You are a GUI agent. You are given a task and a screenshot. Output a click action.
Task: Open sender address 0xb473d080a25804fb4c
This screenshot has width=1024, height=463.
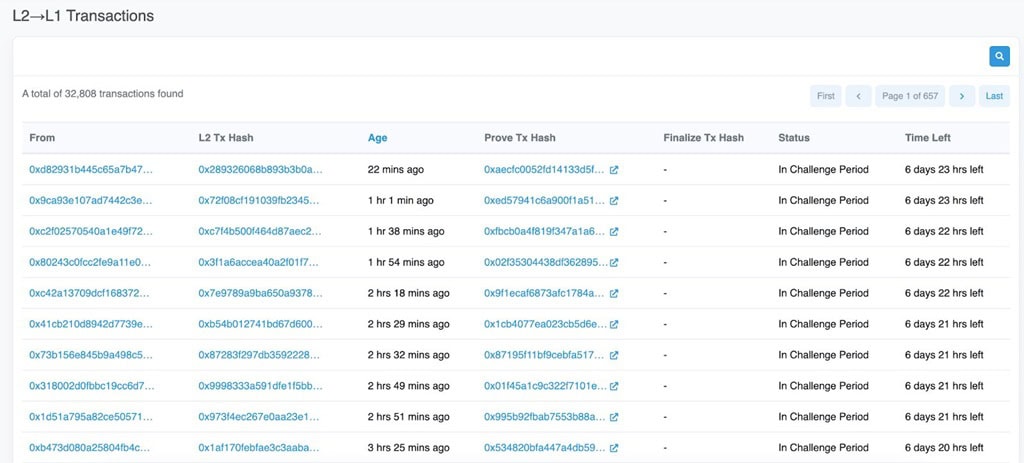coord(91,448)
